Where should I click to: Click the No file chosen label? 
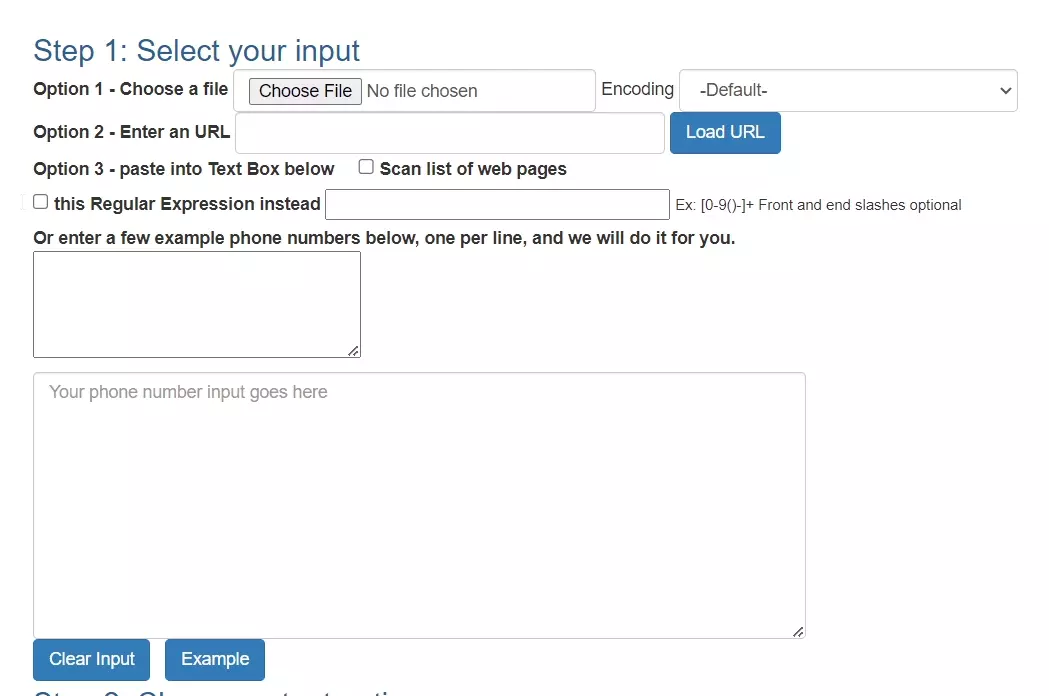pos(422,90)
